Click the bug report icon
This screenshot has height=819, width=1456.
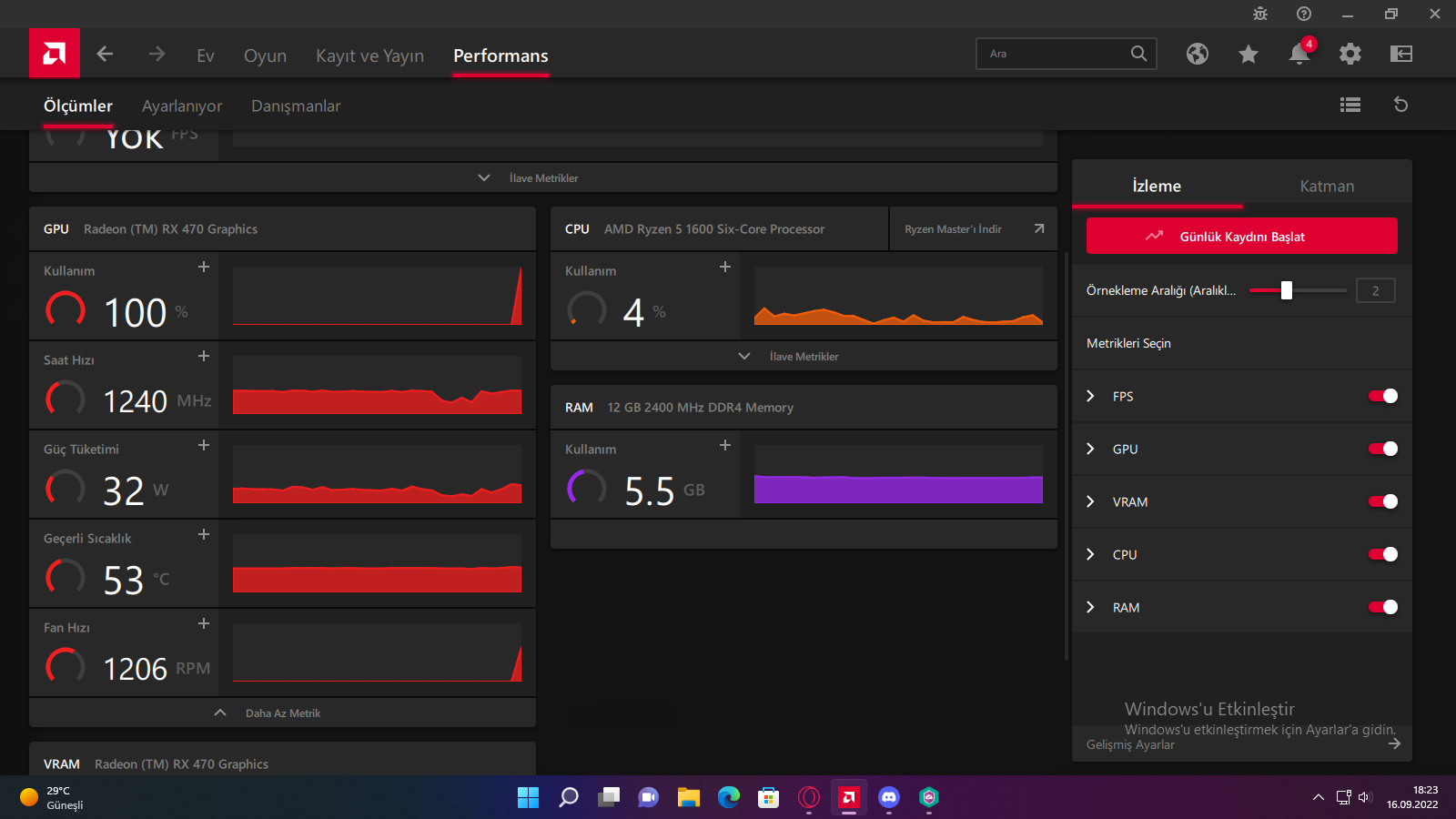point(1260,14)
